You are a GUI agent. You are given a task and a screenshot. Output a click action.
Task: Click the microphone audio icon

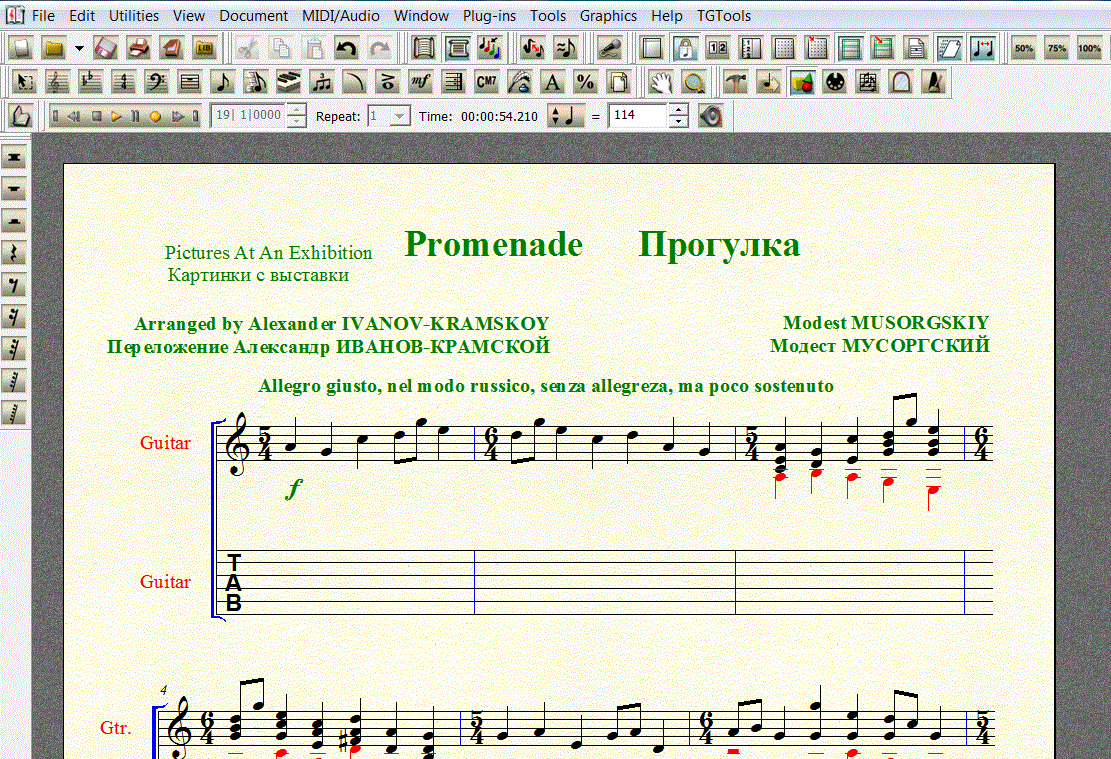(609, 48)
